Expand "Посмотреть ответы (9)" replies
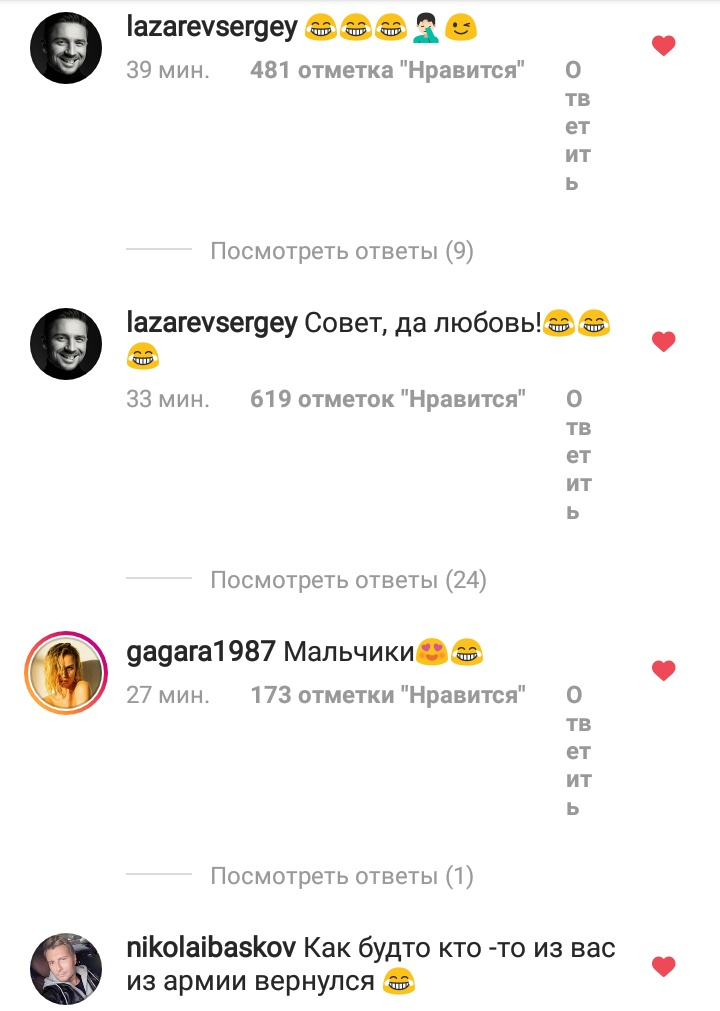This screenshot has height=1011, width=720. pyautogui.click(x=342, y=251)
